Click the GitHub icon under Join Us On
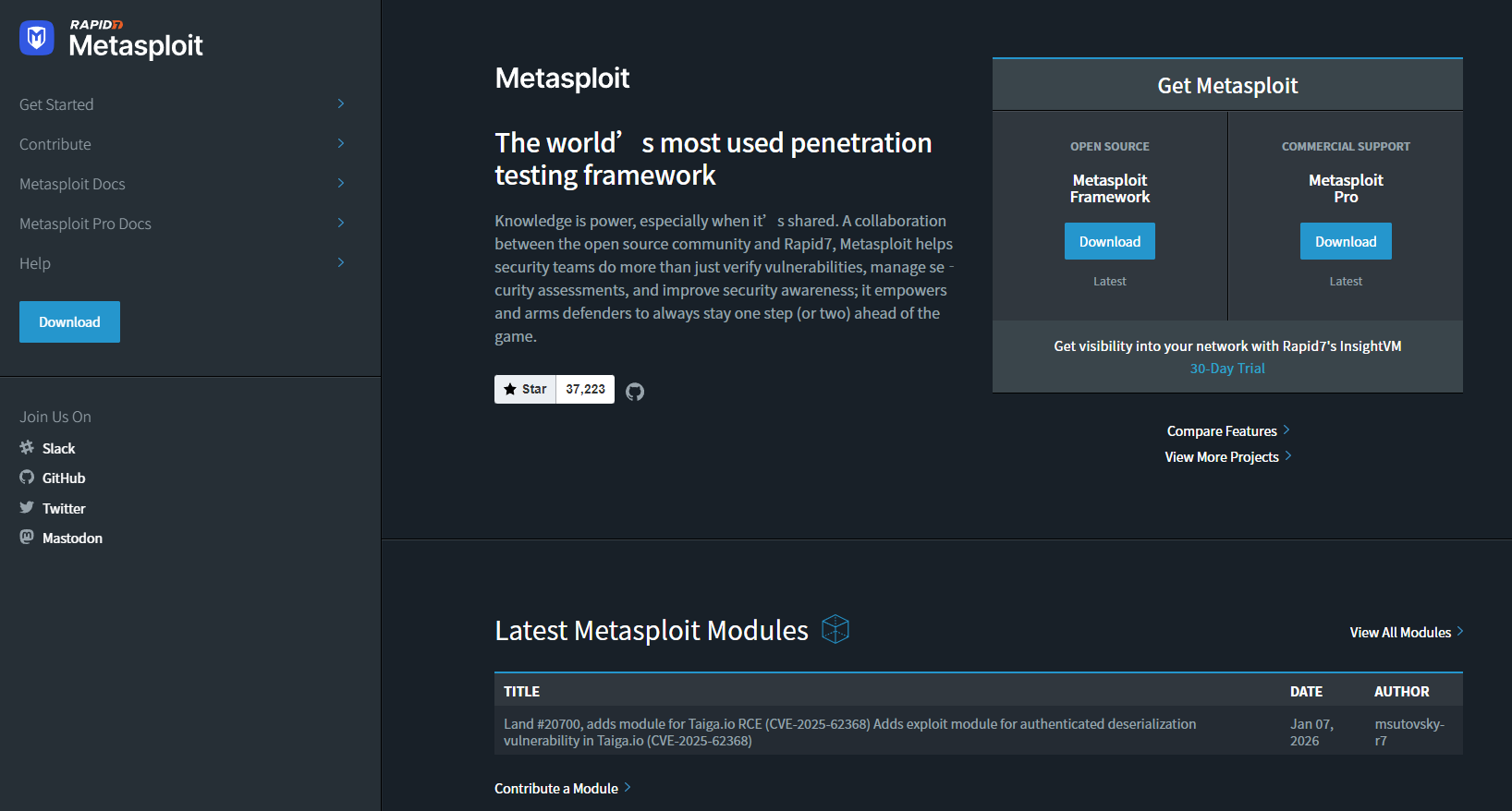 (x=26, y=478)
